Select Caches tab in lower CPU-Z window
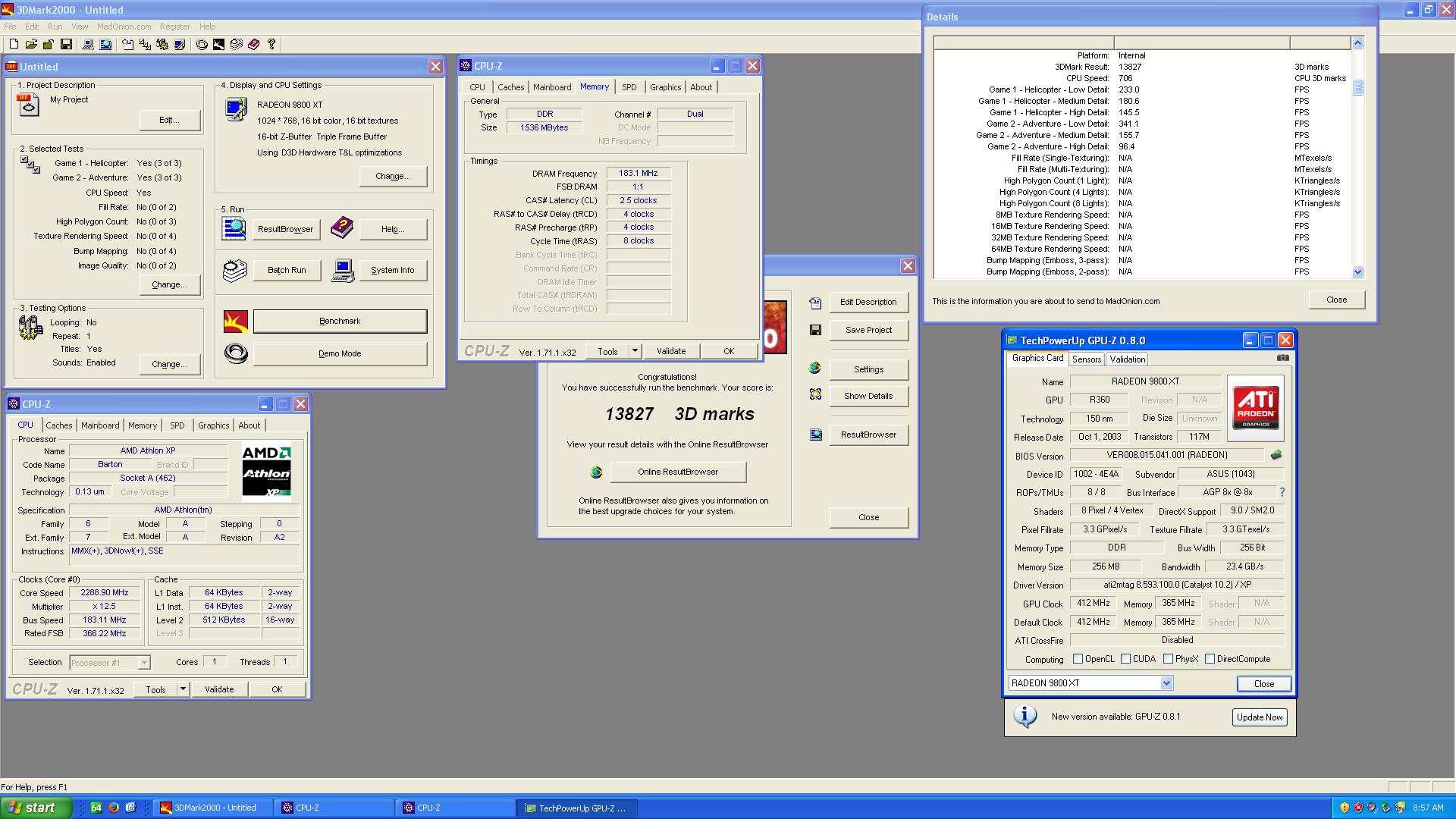Image resolution: width=1456 pixels, height=819 pixels. click(x=58, y=425)
